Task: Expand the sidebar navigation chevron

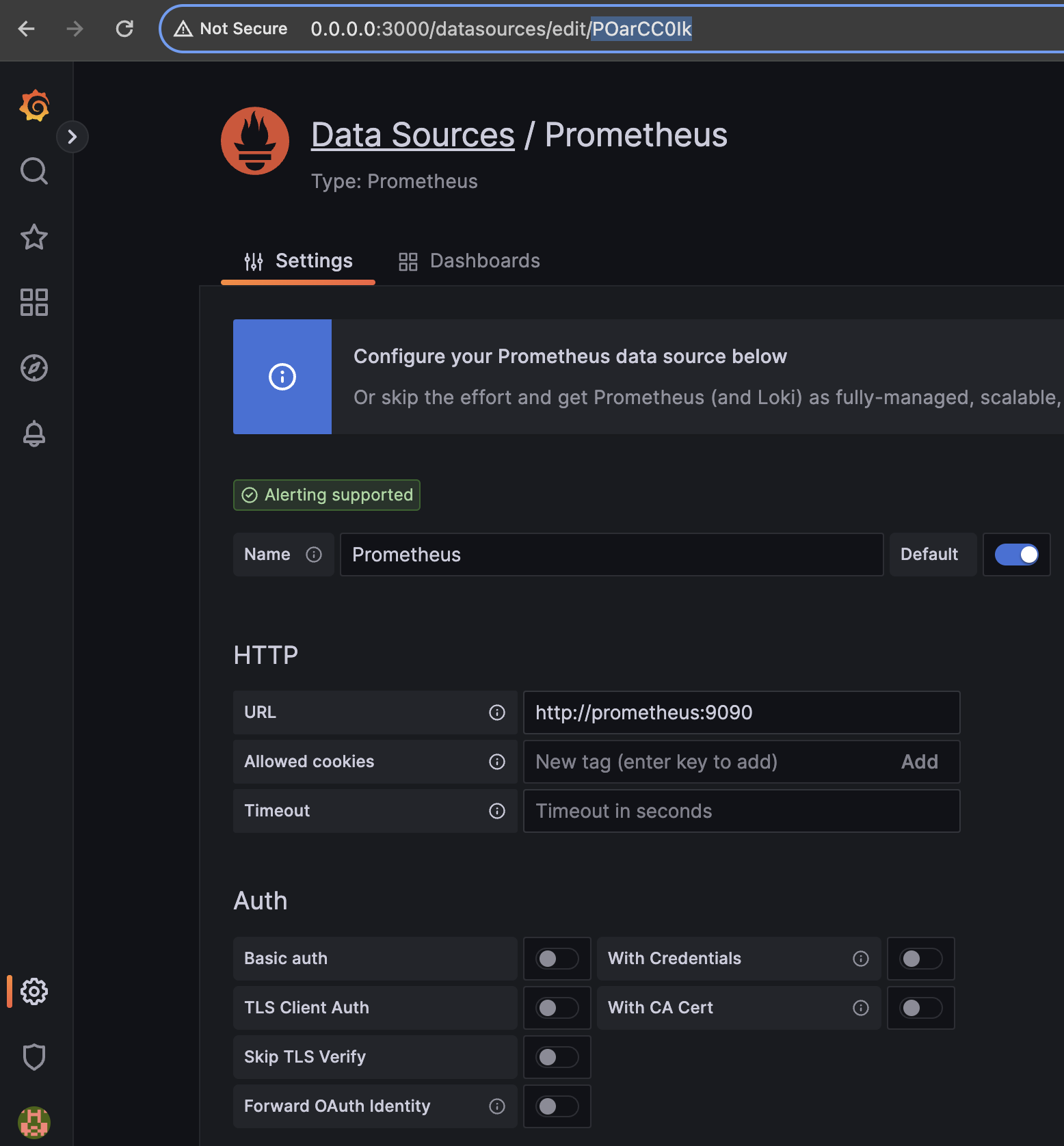Action: click(72, 137)
